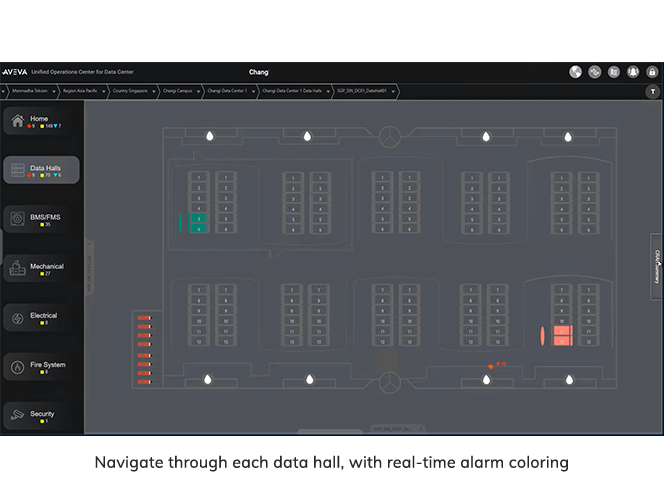This screenshot has width=664, height=498.
Task: Select Changi Data Center 1 breadcrumb
Action: pos(227,91)
